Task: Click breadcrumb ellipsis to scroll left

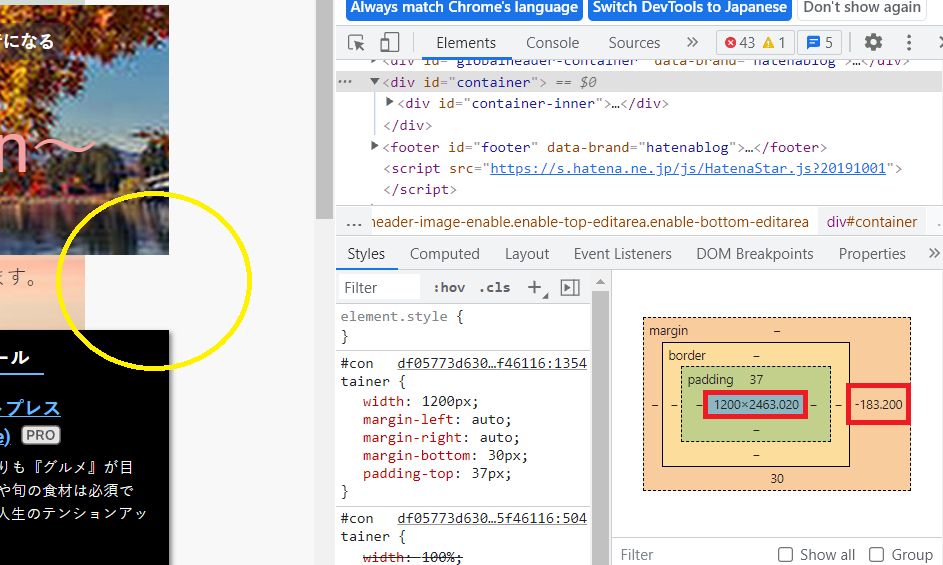Action: [x=354, y=223]
